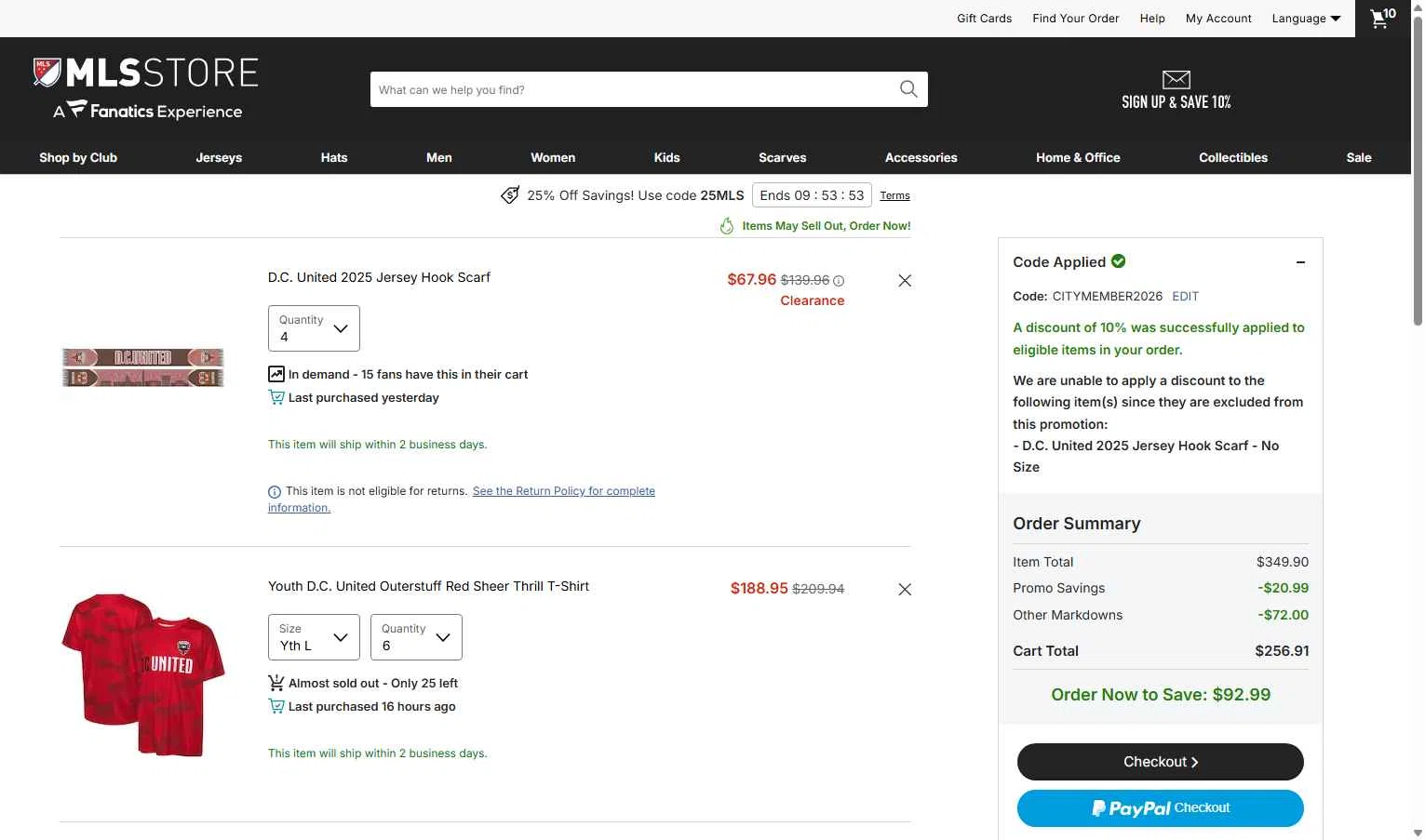The image size is (1425, 840).
Task: Open the scarf Quantity dropdown
Action: click(x=314, y=328)
